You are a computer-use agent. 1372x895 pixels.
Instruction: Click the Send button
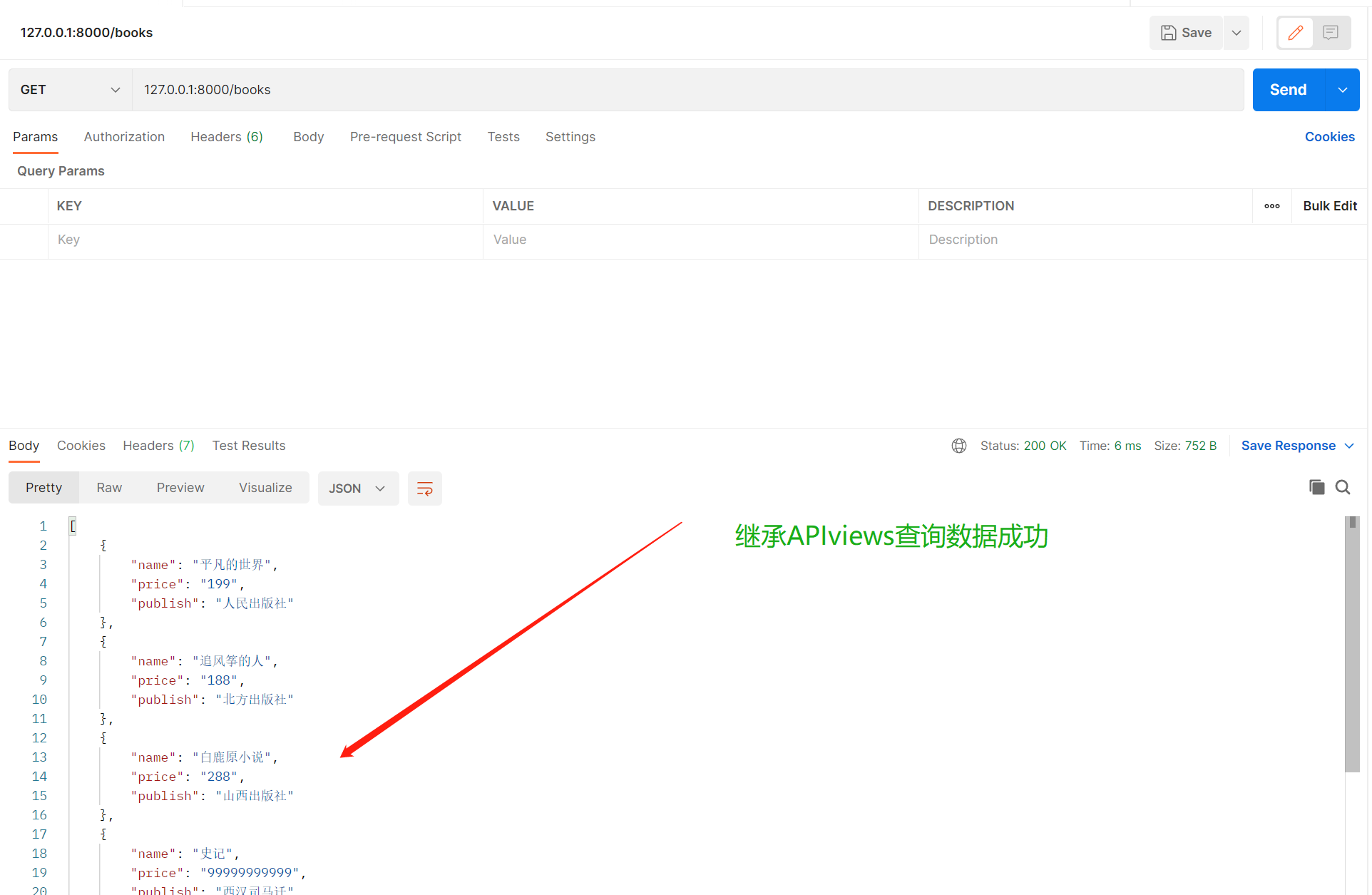point(1288,90)
